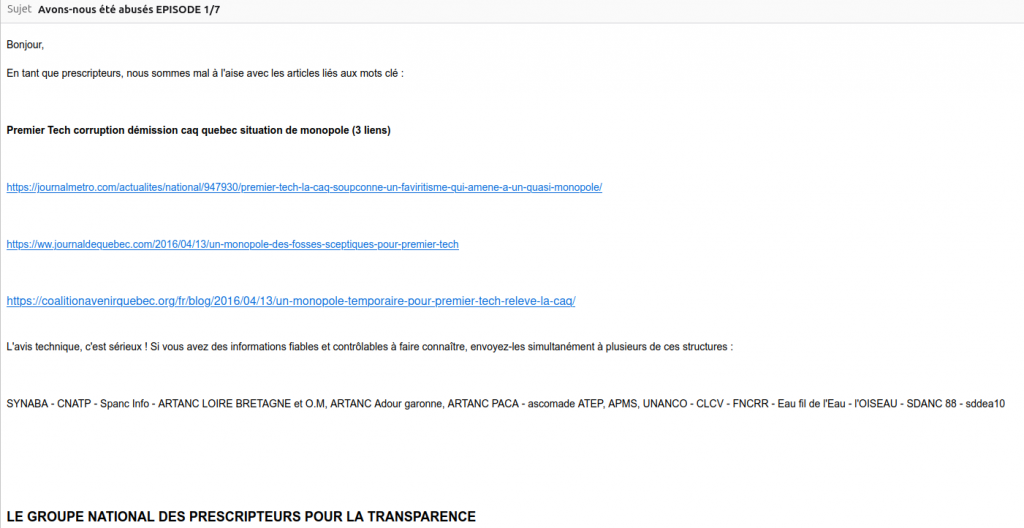Click the heading 'LE GROUPE NATIONAL DES PRESCRIPTEURS'
Image resolution: width=1024 pixels, height=528 pixels.
pyautogui.click(x=241, y=517)
